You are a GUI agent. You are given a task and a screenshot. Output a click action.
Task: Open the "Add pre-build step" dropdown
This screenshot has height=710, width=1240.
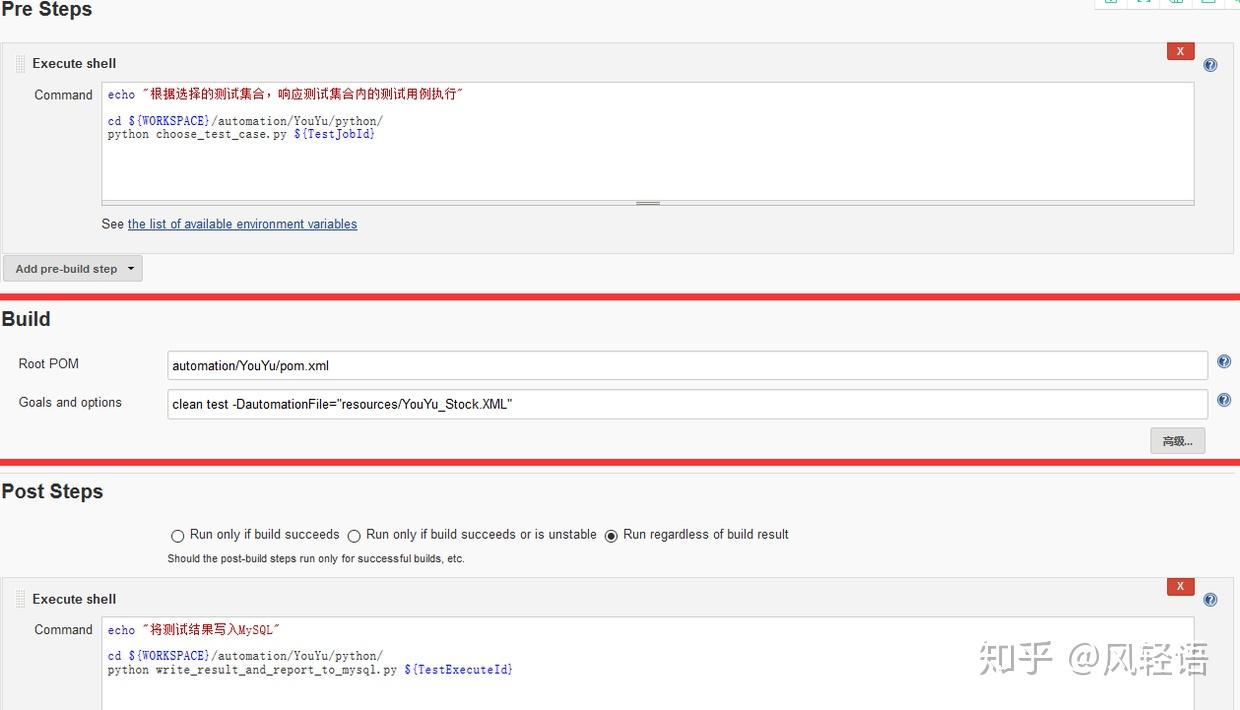[x=73, y=268]
